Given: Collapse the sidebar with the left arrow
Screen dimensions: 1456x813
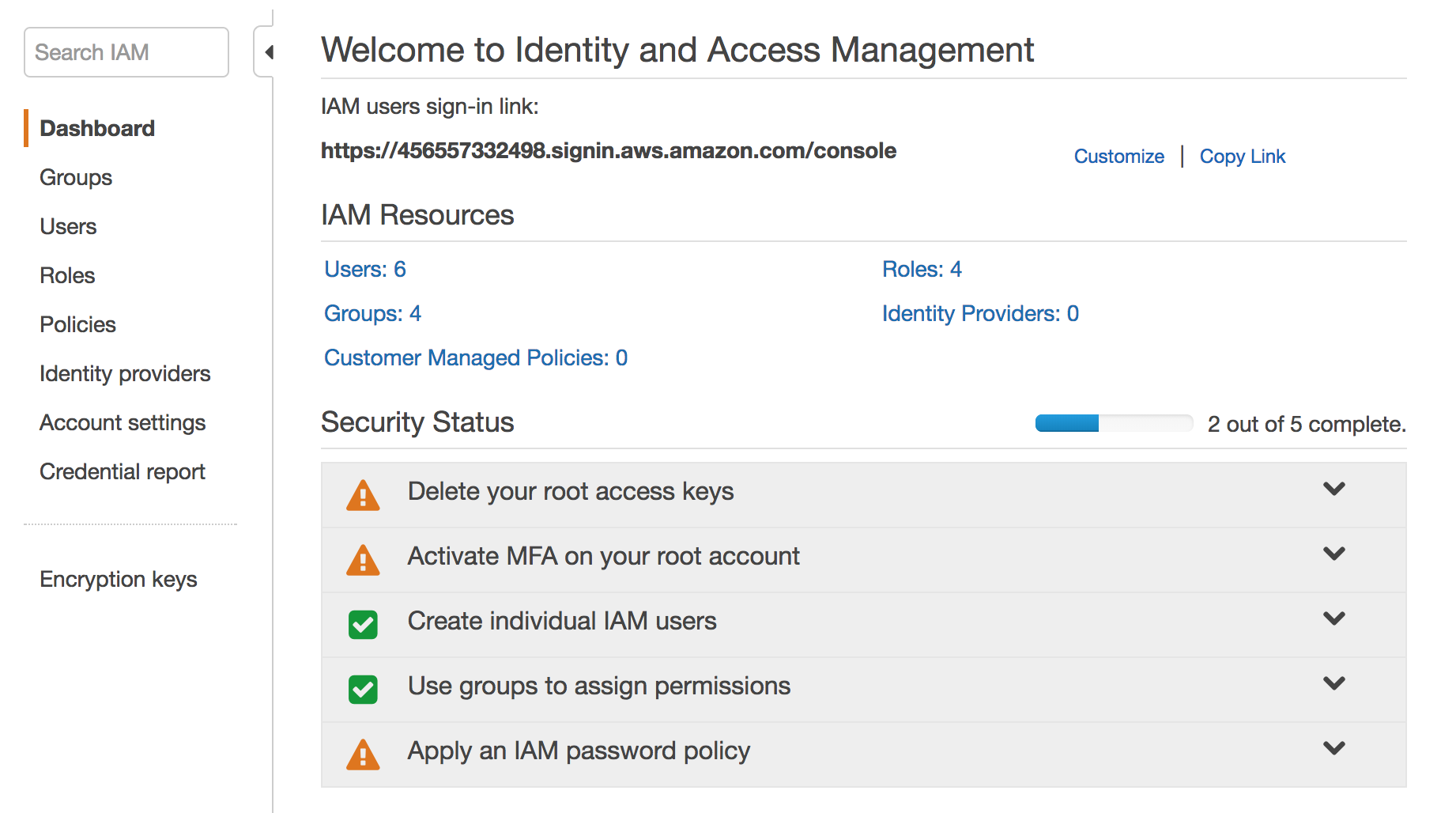Looking at the screenshot, I should tap(269, 52).
